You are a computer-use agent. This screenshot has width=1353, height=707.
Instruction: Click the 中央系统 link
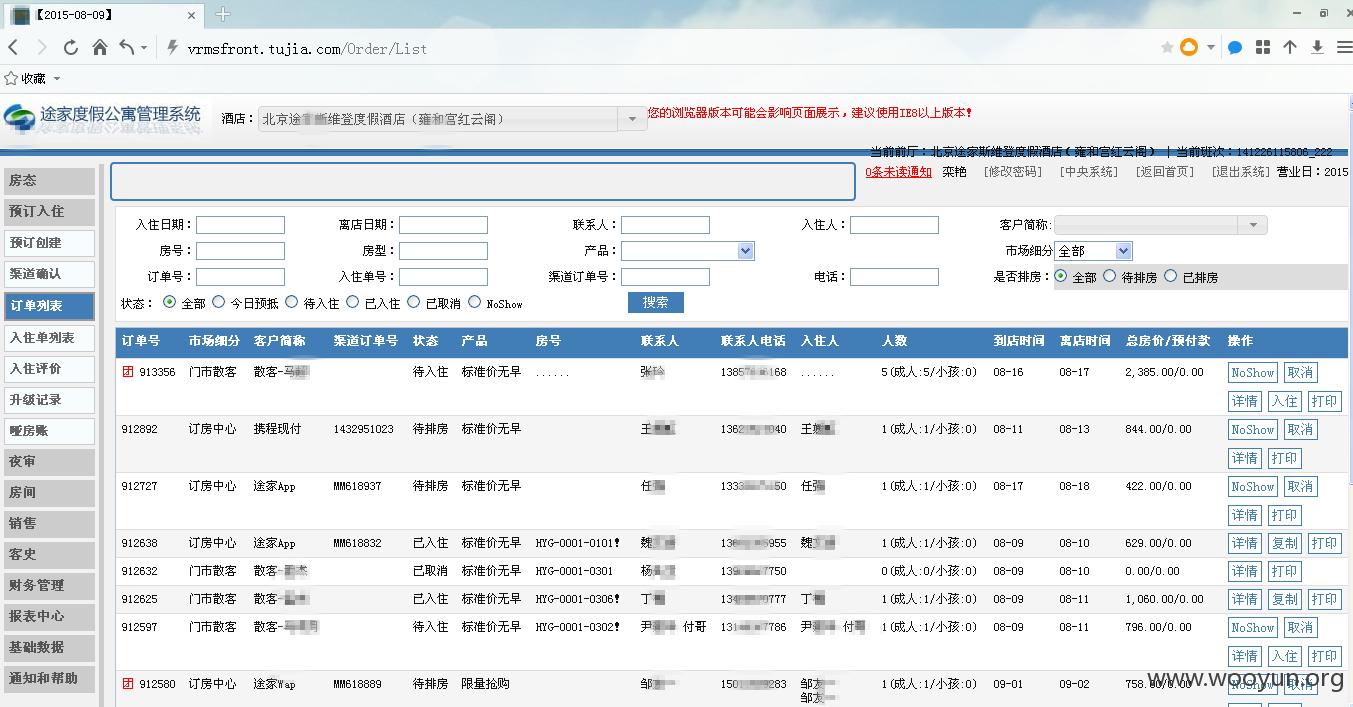click(x=1089, y=172)
